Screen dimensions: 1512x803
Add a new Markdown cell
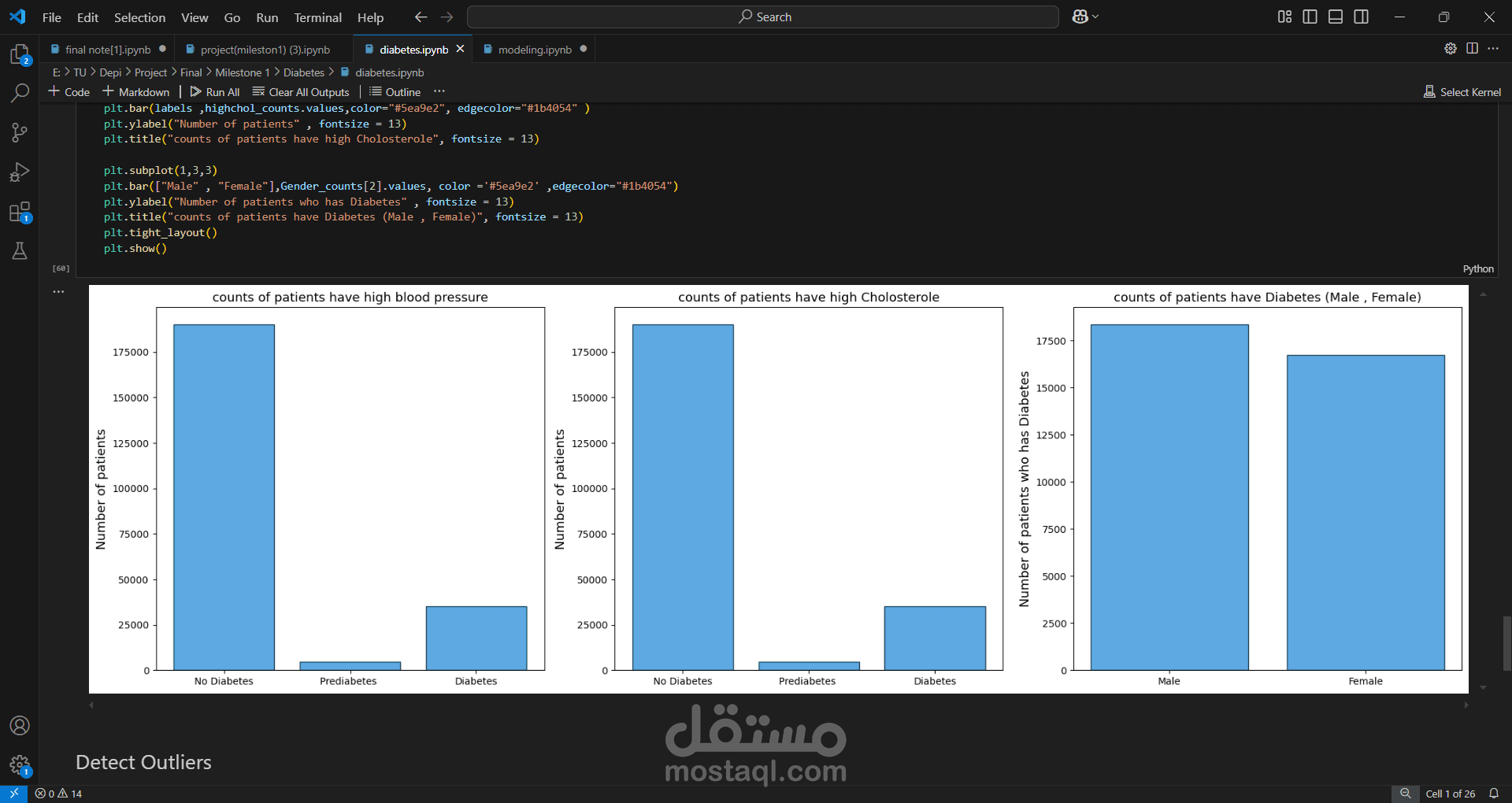pos(136,91)
